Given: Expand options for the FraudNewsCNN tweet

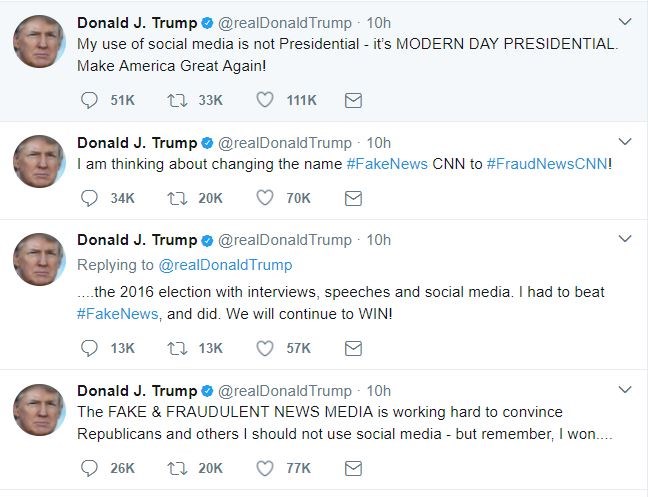Looking at the screenshot, I should [625, 141].
